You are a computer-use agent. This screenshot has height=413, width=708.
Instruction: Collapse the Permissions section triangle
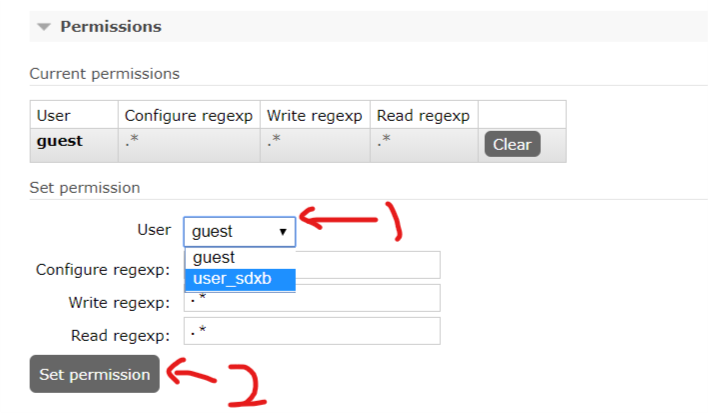tap(44, 27)
